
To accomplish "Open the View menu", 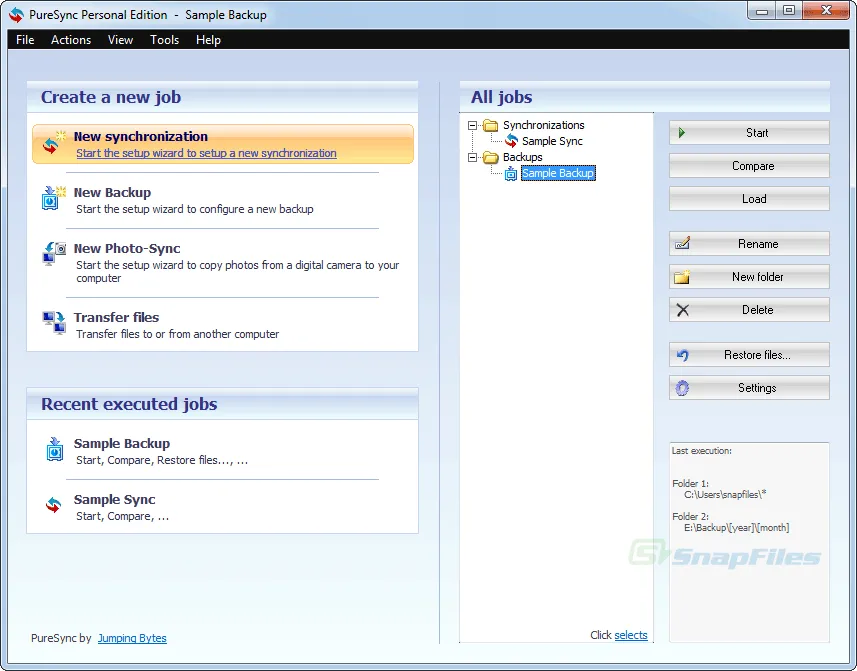I will (x=120, y=40).
